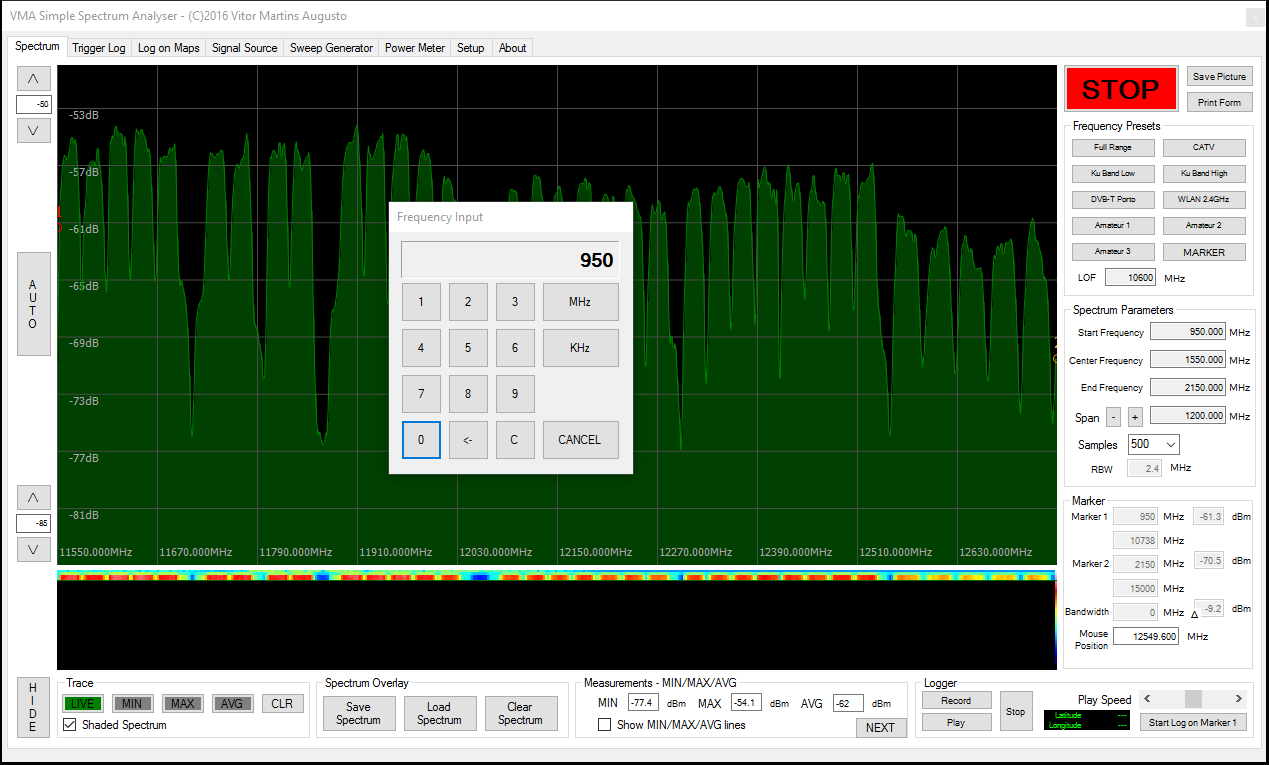Screen dimensions: 1269x765
Task: Click CLR to clear traces
Action: (283, 704)
